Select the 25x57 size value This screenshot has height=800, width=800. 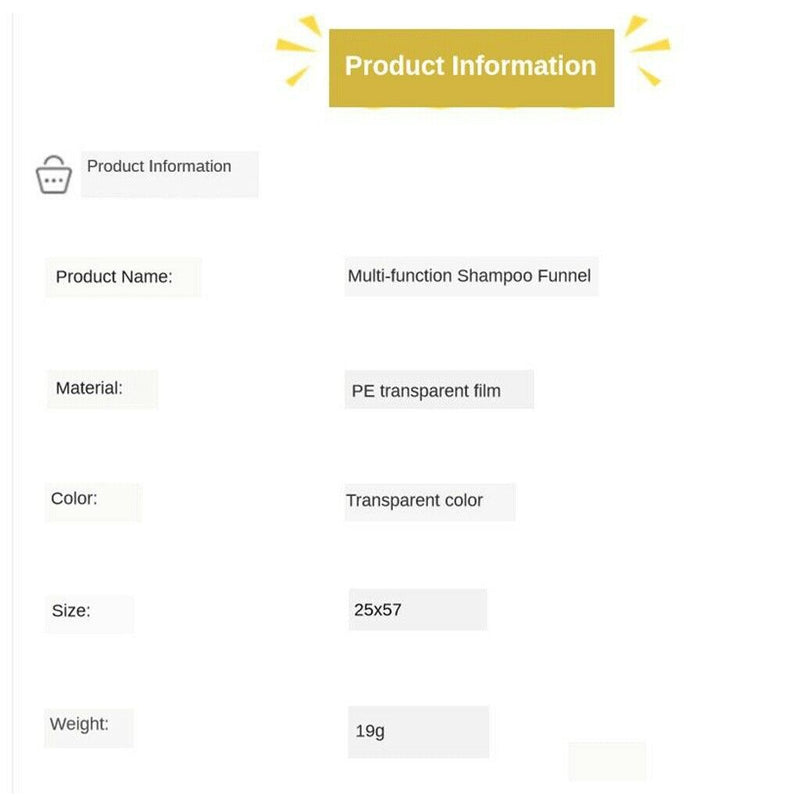(x=378, y=608)
